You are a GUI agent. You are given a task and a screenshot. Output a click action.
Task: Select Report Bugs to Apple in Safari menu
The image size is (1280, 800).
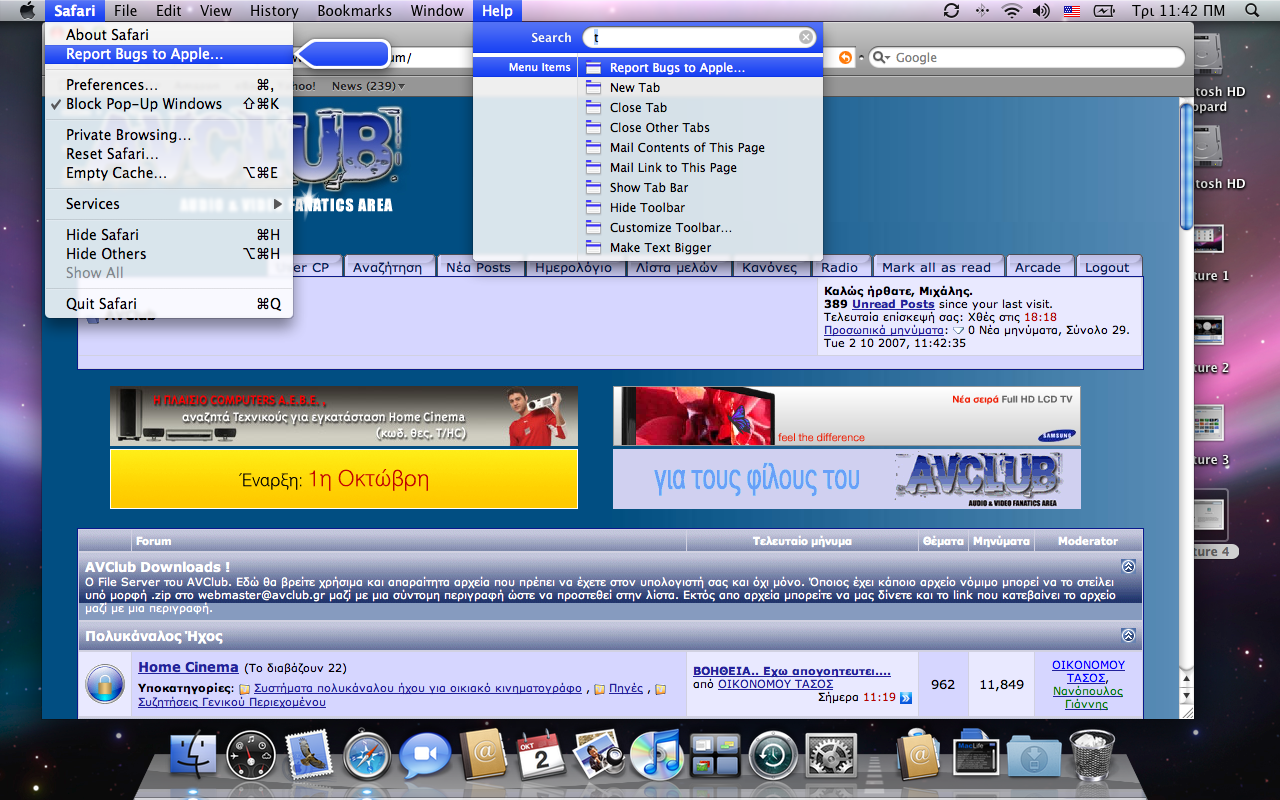click(x=169, y=54)
